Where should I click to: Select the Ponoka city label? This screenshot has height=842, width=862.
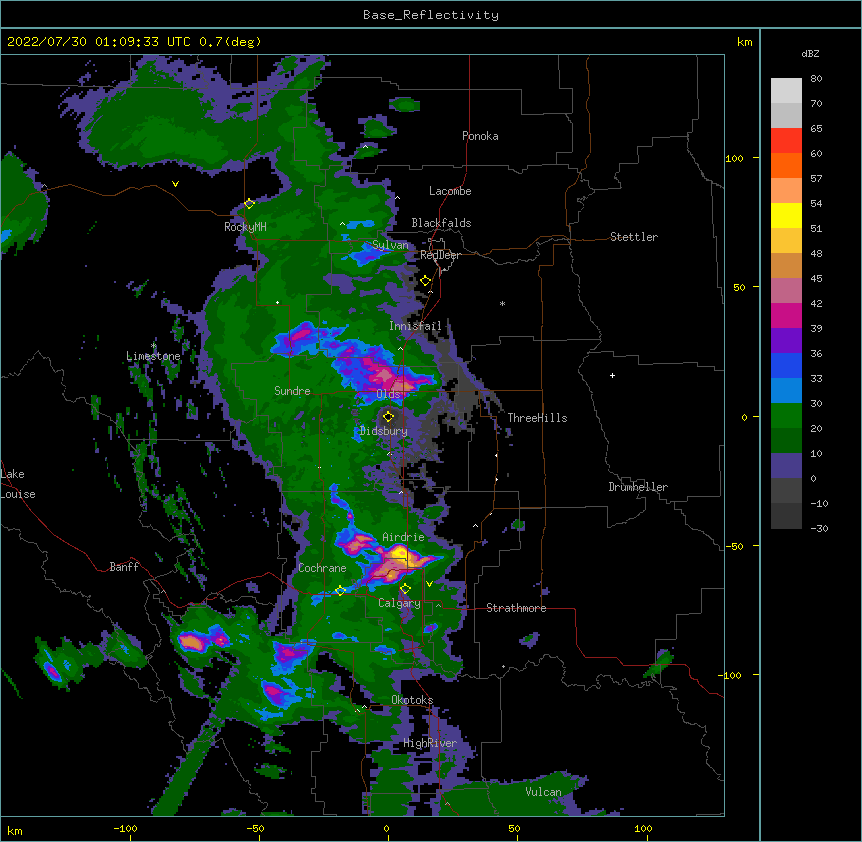[x=480, y=136]
